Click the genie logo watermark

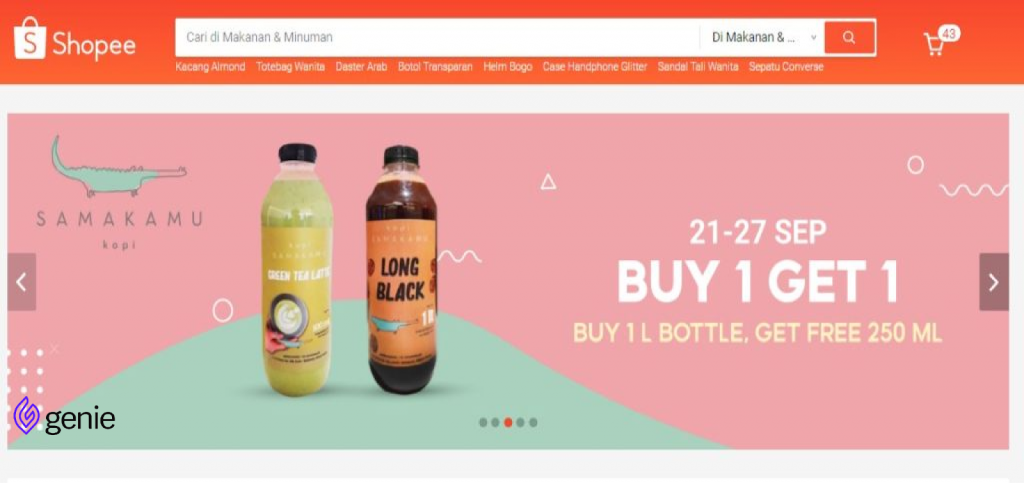64,416
